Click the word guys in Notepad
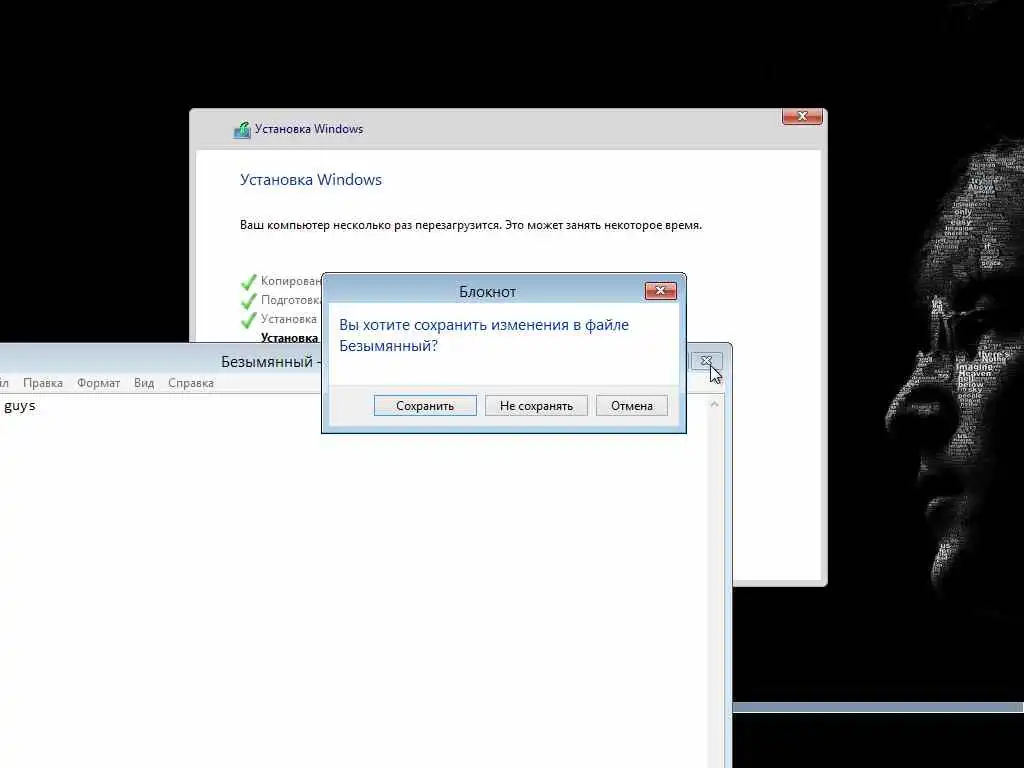 click(20, 406)
